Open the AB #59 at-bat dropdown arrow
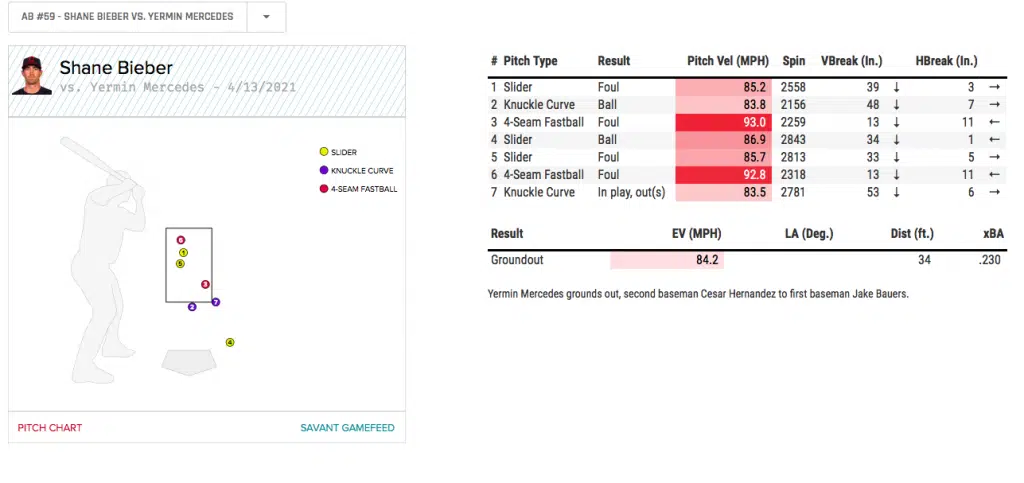 [265, 17]
